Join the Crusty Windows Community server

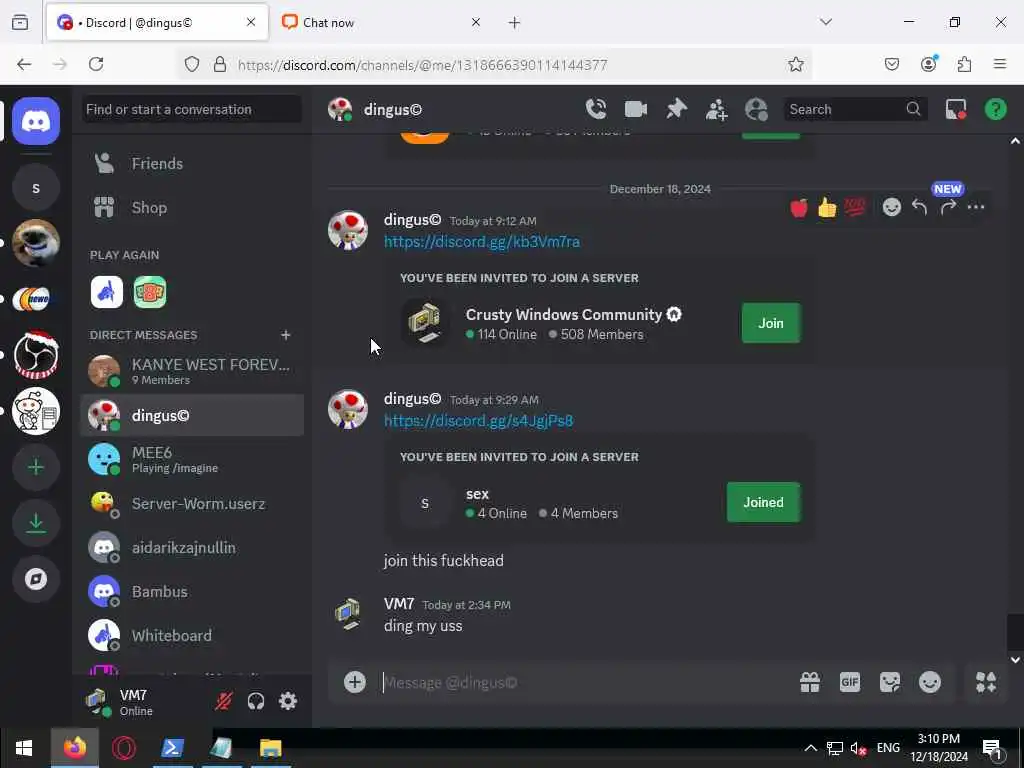coord(771,323)
